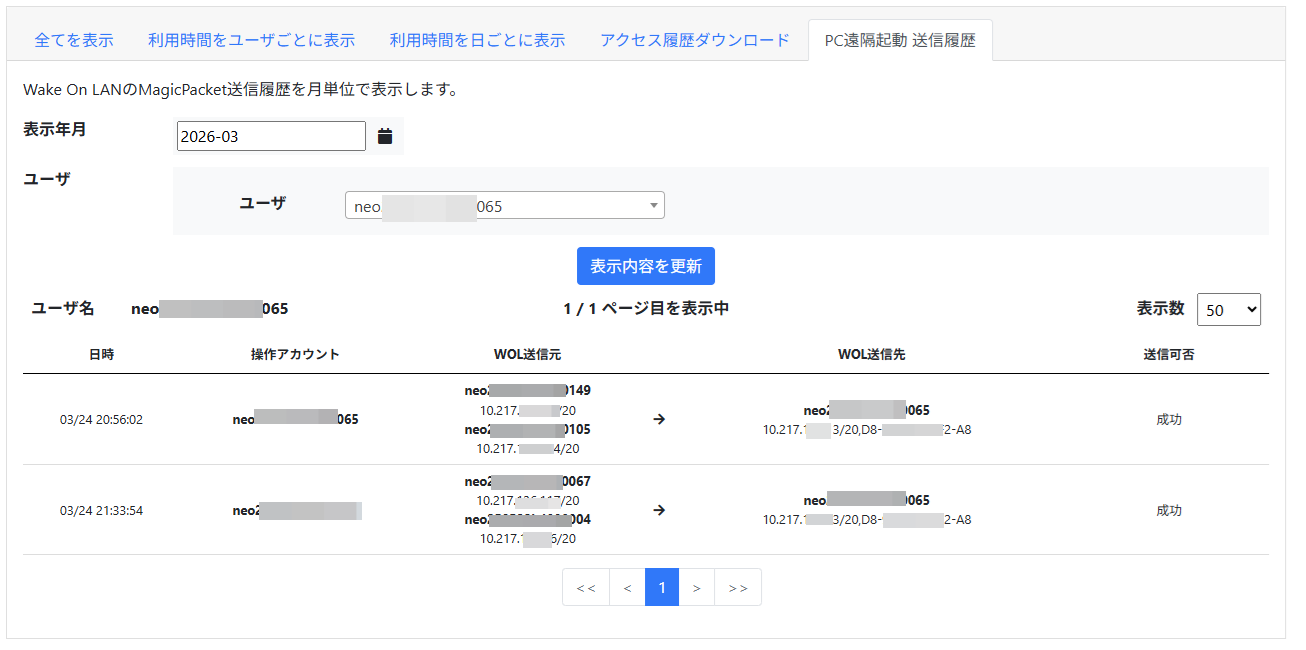Go to next page with > button
Screen dimensions: 1306x650
pyautogui.click(x=697, y=588)
